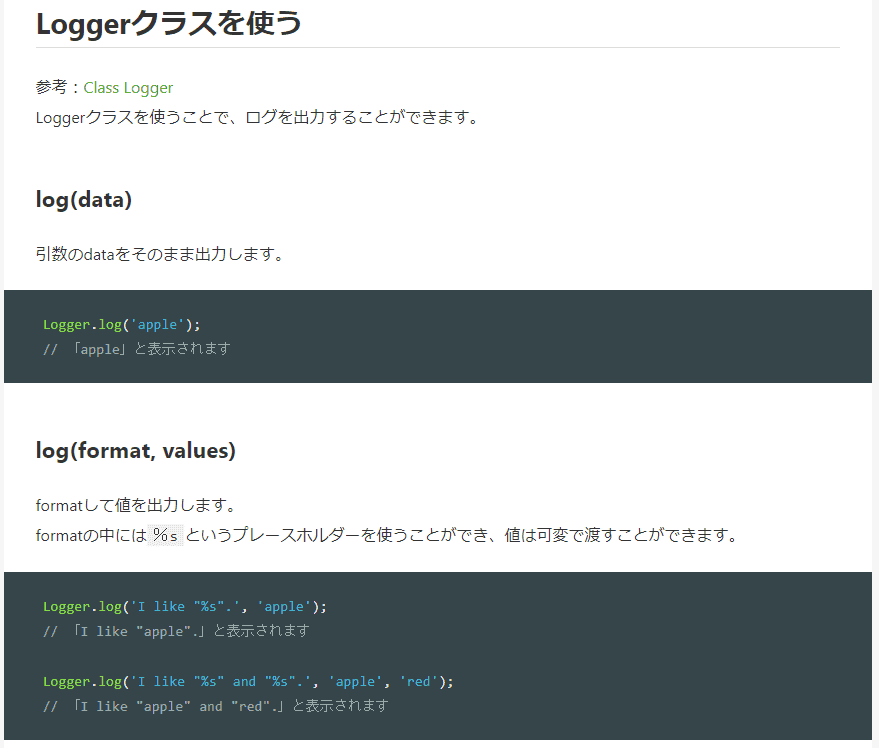The height and width of the screenshot is (748, 879).
Task: Click the Loggerクラスを使う page title
Action: [168, 22]
